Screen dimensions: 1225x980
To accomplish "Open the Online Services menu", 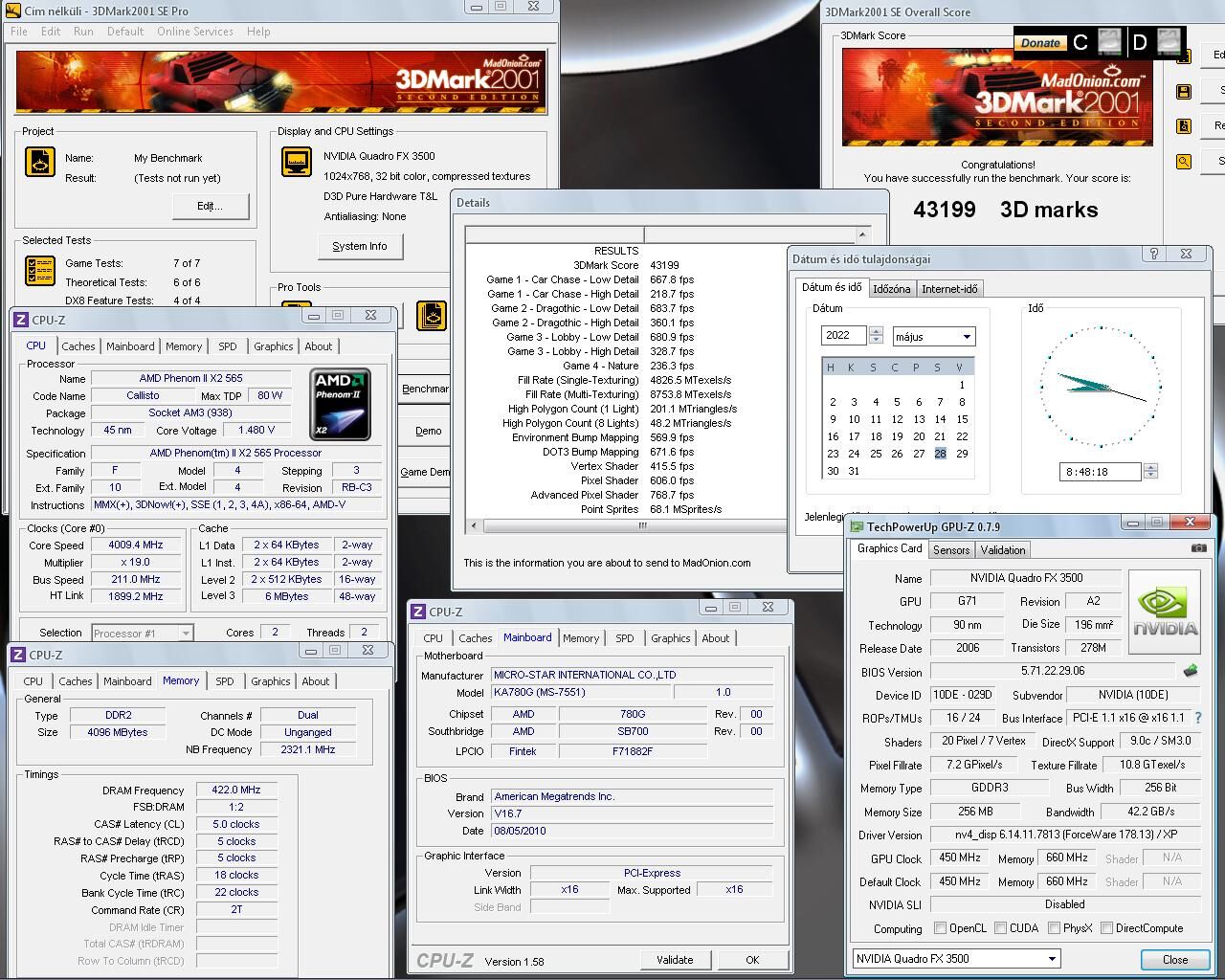I will tap(195, 32).
